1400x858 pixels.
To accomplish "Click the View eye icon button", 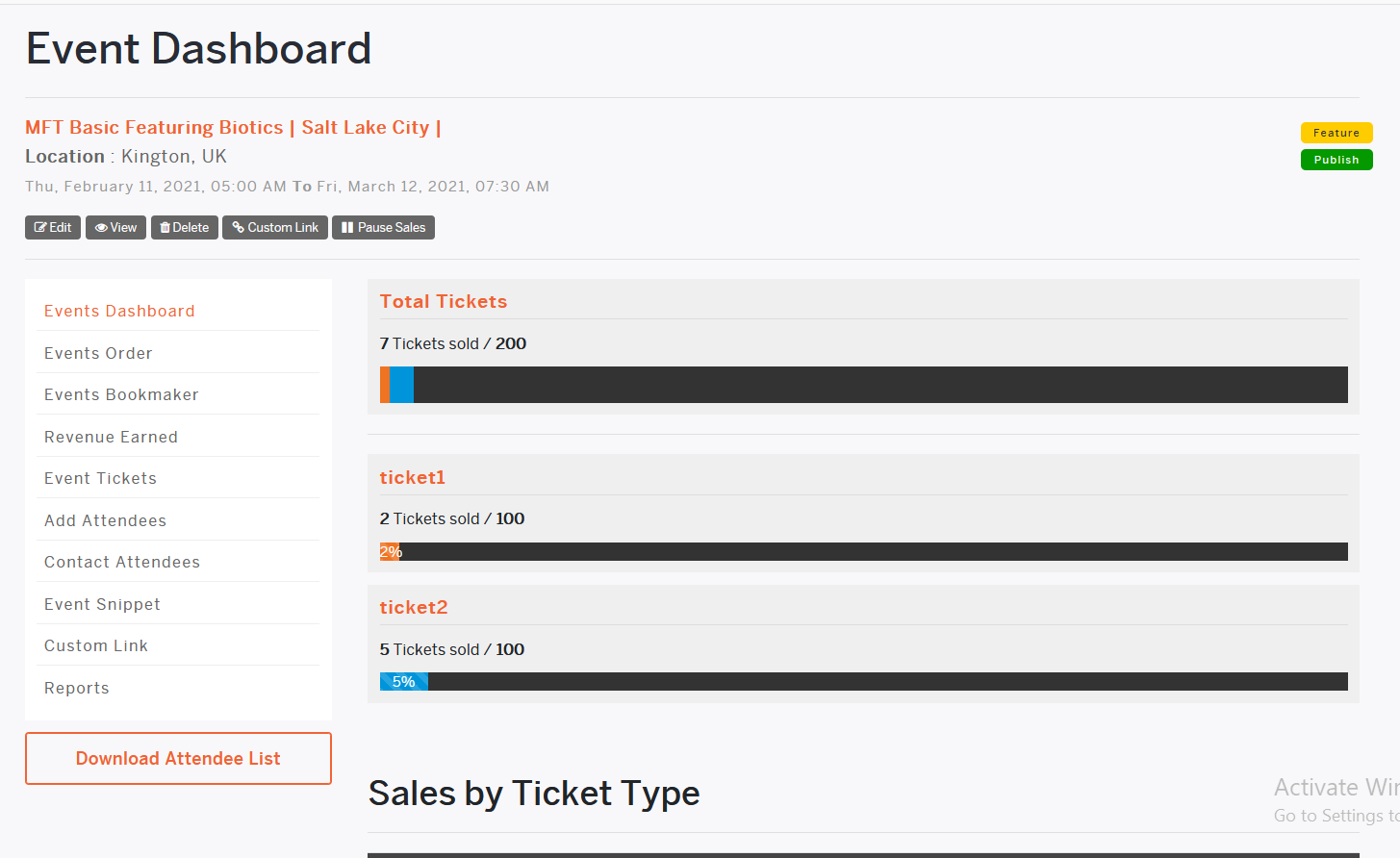I will (115, 227).
